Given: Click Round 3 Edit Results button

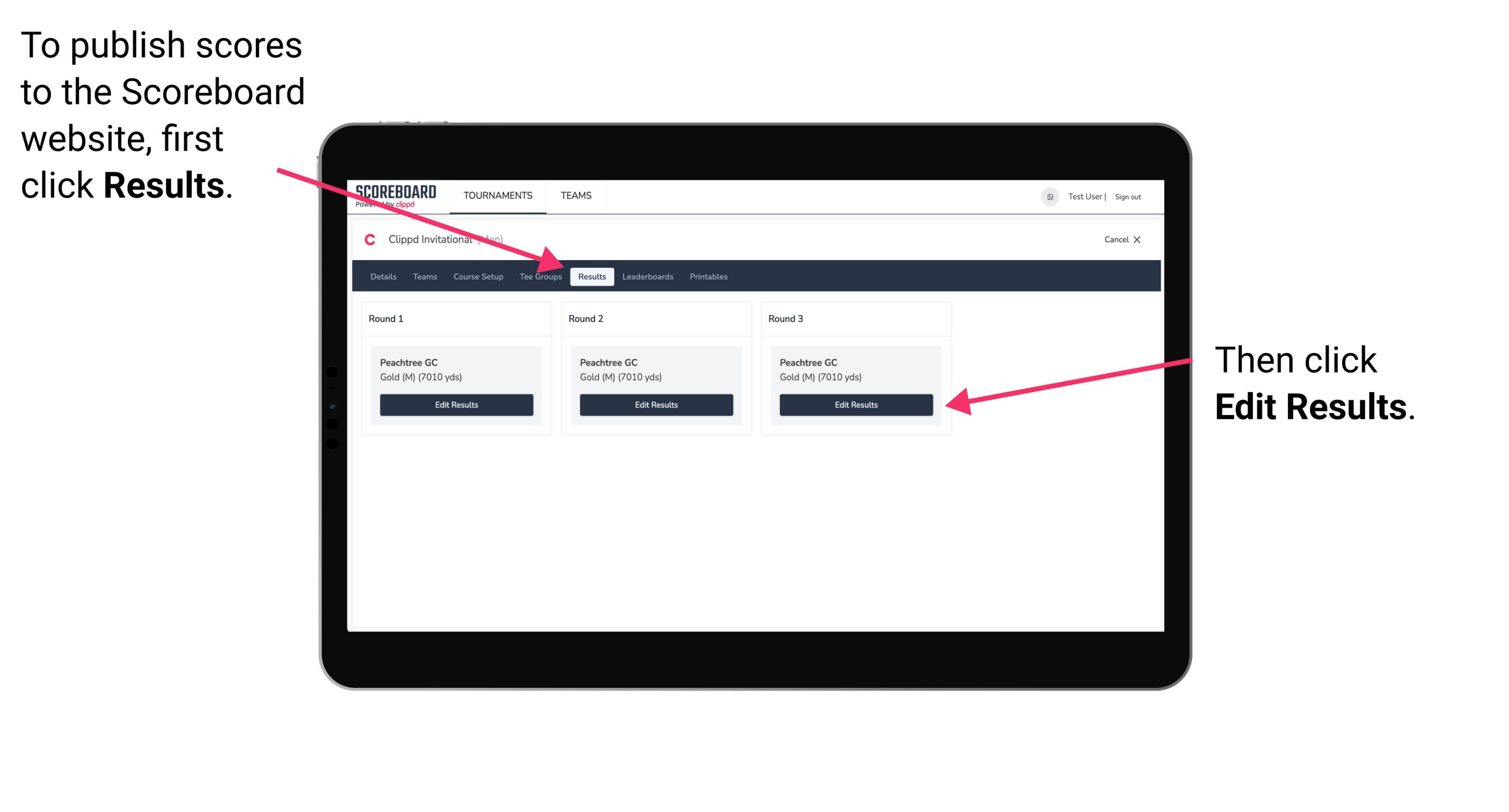Looking at the screenshot, I should [855, 405].
